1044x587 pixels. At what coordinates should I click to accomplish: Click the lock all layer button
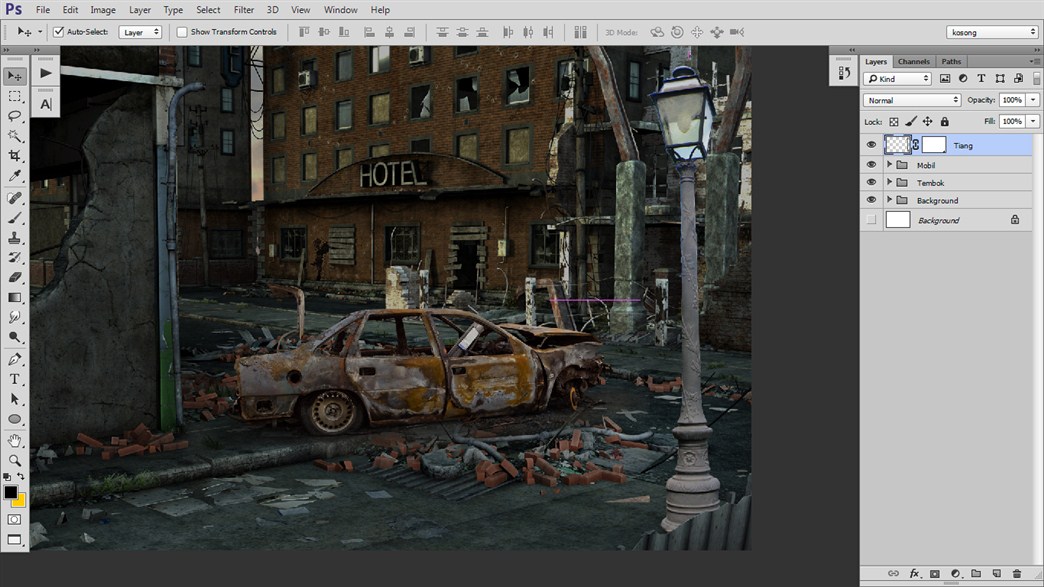pos(944,121)
